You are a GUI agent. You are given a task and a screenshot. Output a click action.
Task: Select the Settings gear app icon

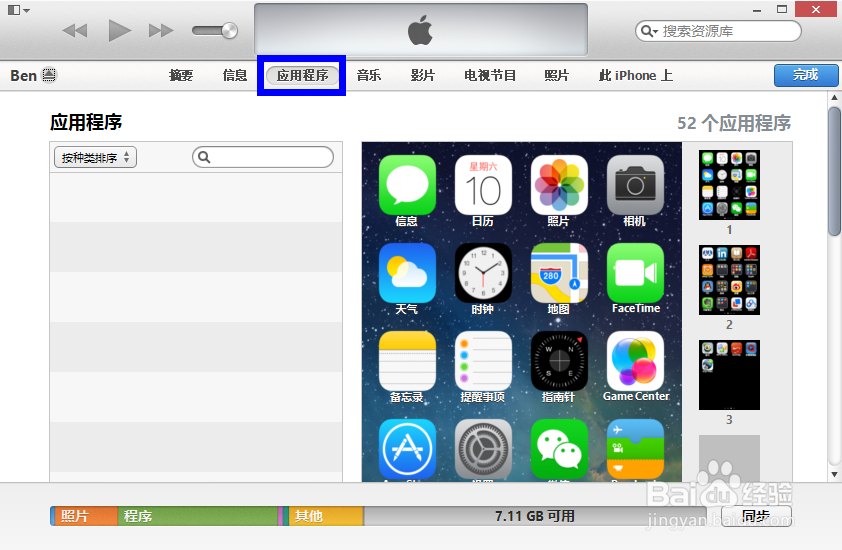coord(483,449)
